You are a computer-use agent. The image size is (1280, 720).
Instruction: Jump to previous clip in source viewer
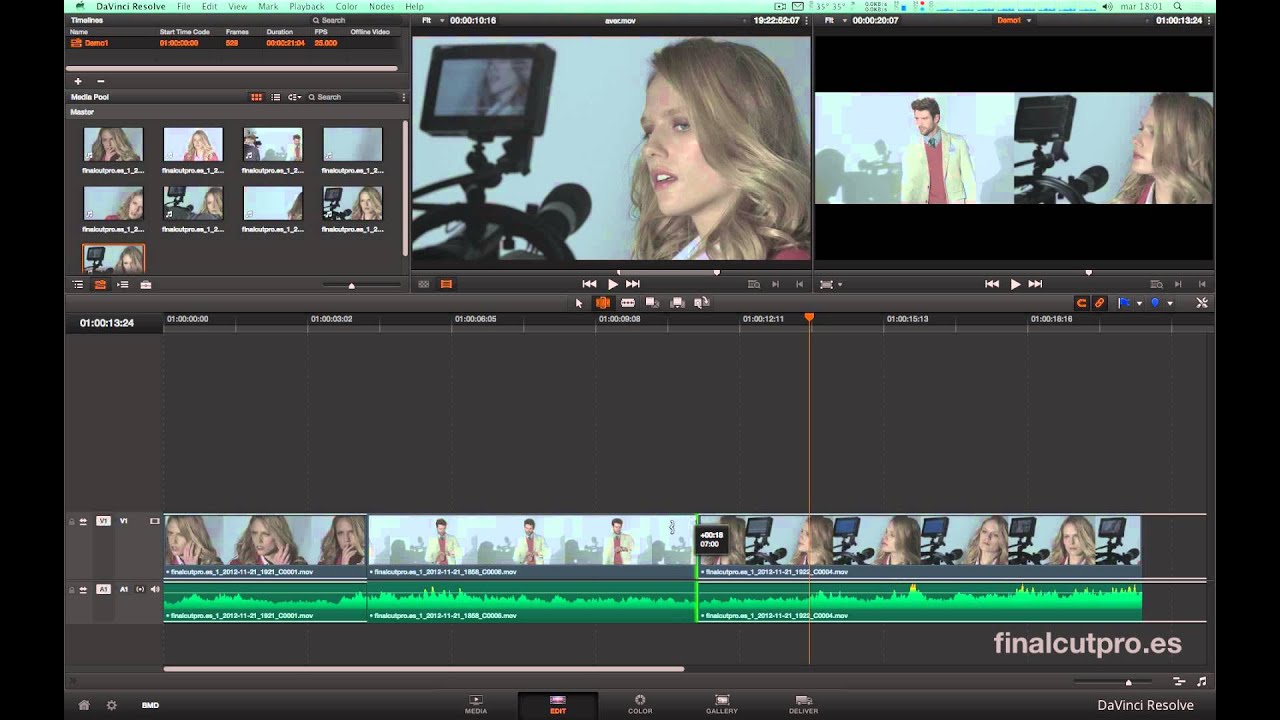coord(589,284)
